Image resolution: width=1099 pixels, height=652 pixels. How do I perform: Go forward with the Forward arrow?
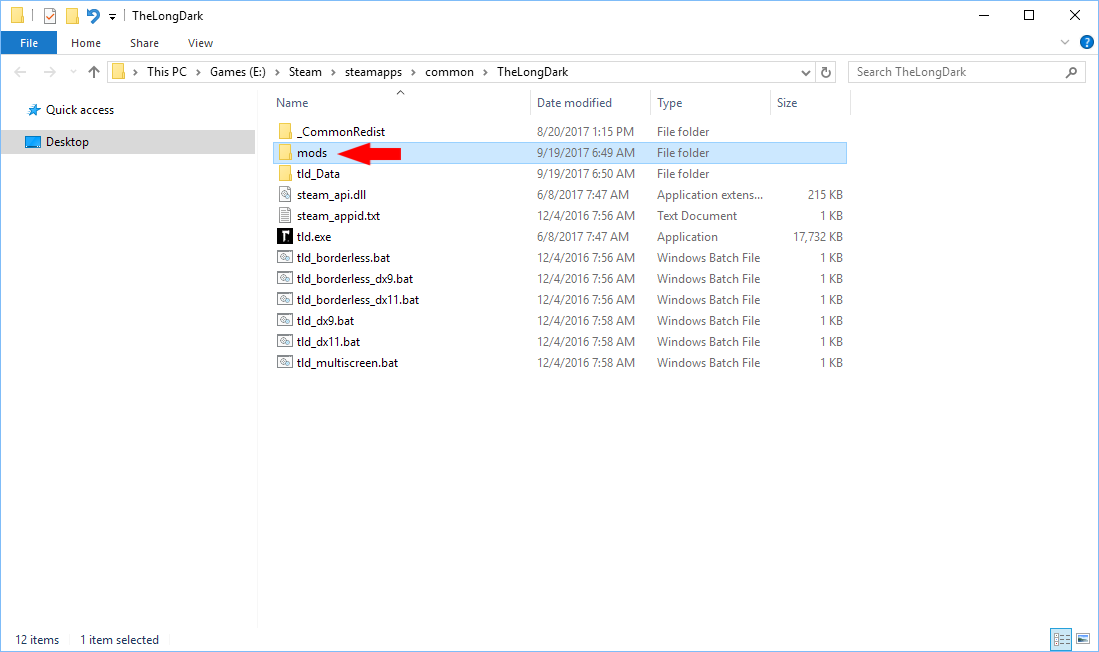click(x=49, y=72)
